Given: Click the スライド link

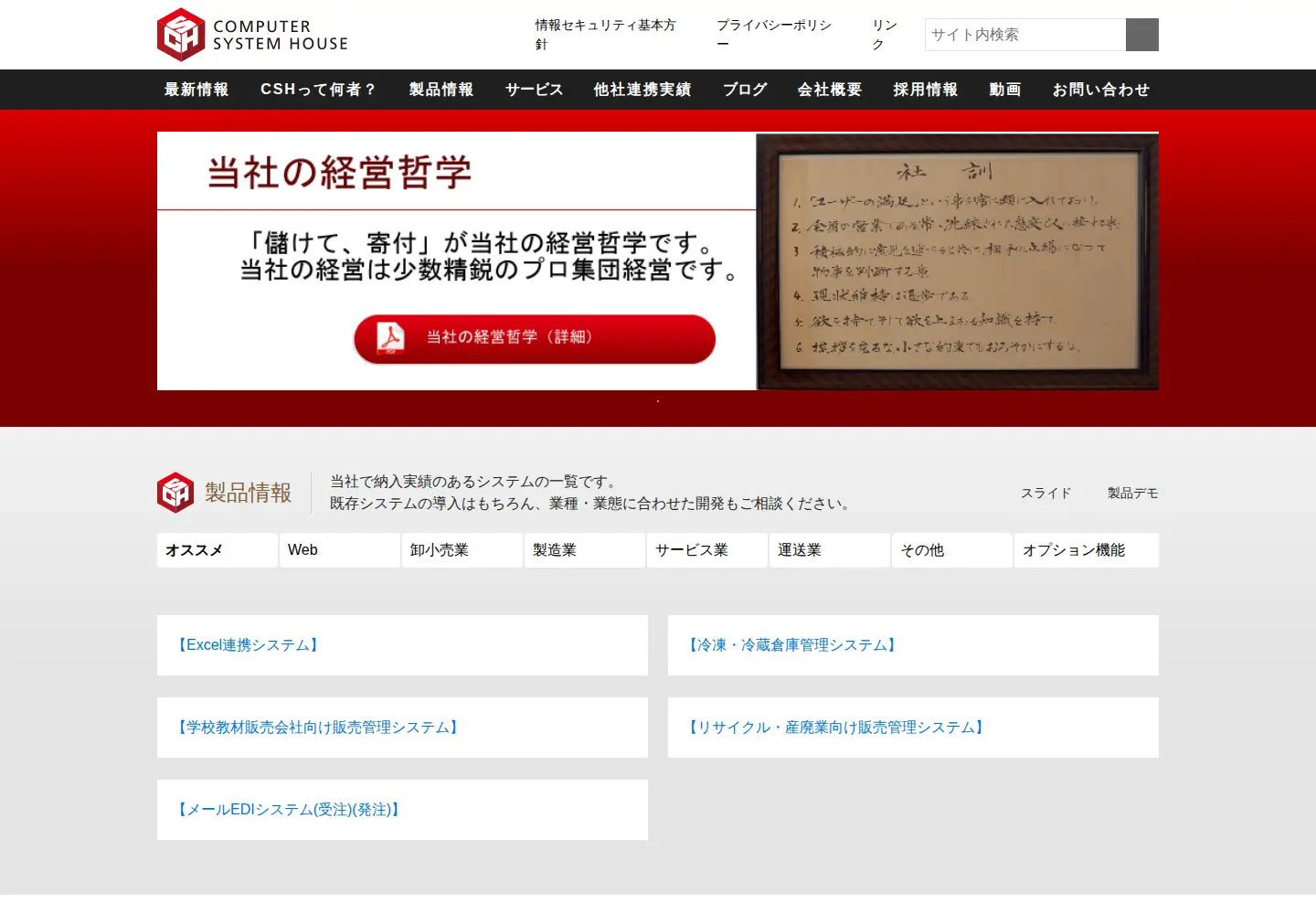Looking at the screenshot, I should 1045,493.
